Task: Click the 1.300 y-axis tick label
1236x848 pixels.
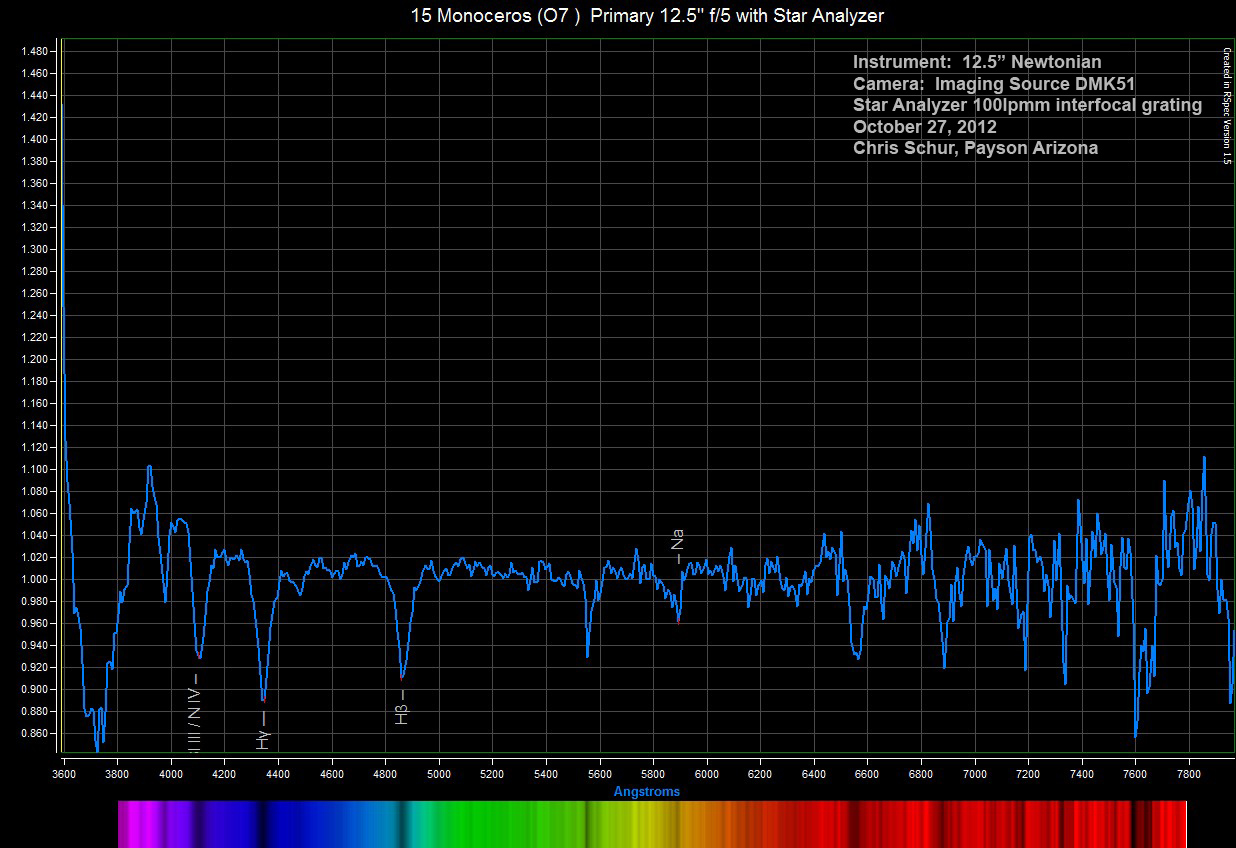Action: [x=34, y=249]
